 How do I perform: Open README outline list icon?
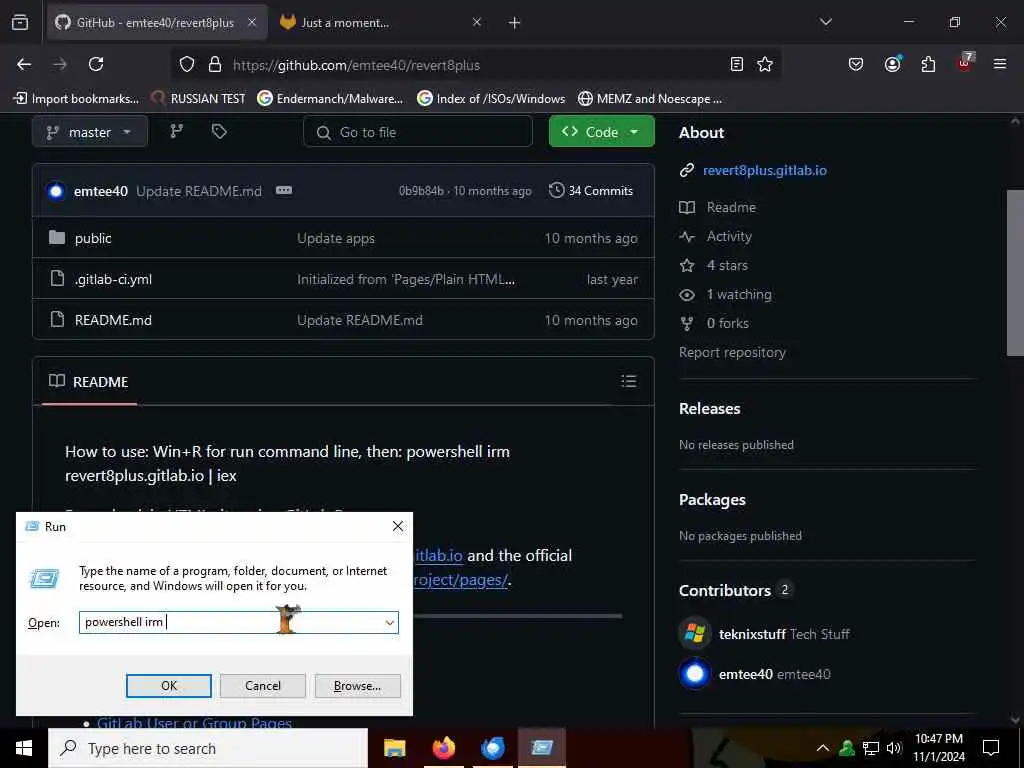[628, 381]
